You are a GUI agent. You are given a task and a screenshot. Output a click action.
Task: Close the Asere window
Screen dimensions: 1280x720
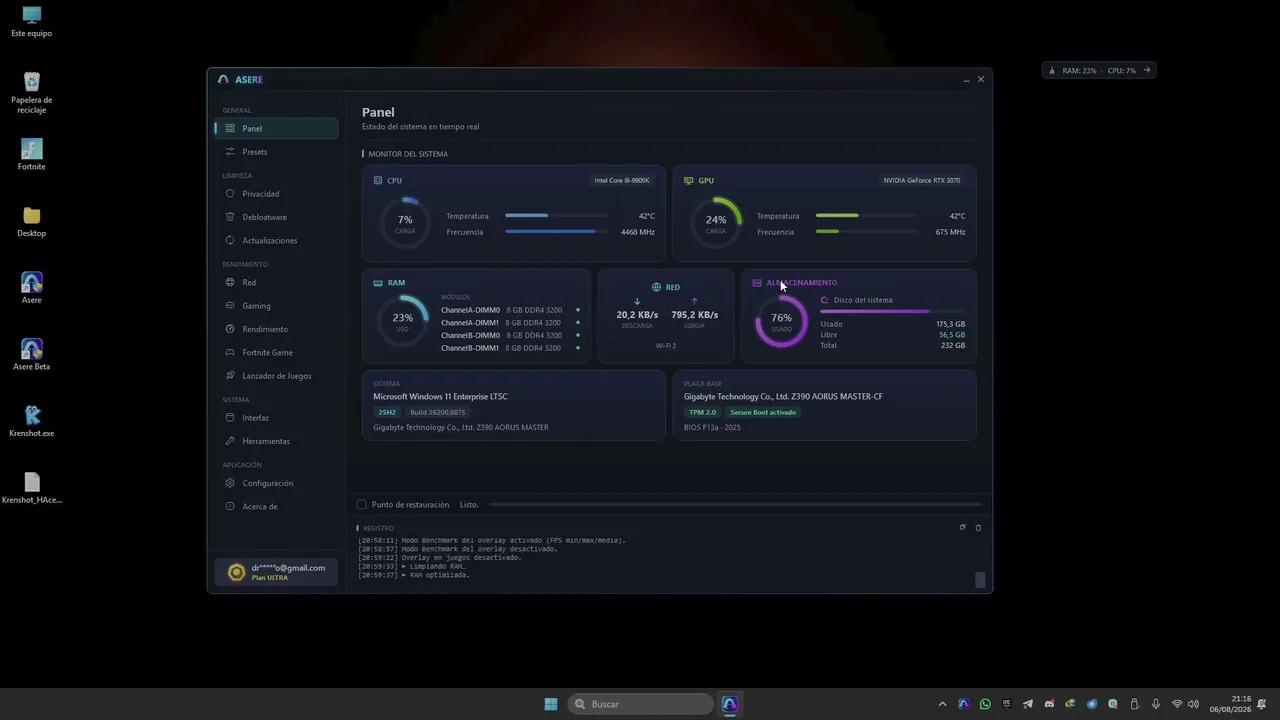(x=981, y=80)
